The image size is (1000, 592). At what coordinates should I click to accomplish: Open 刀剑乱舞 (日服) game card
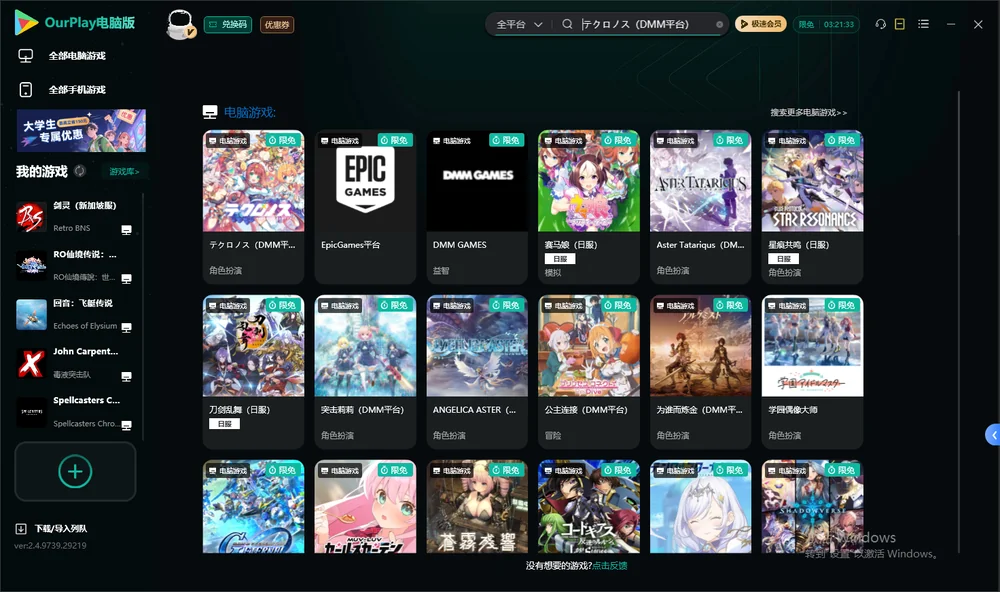[x=253, y=372]
